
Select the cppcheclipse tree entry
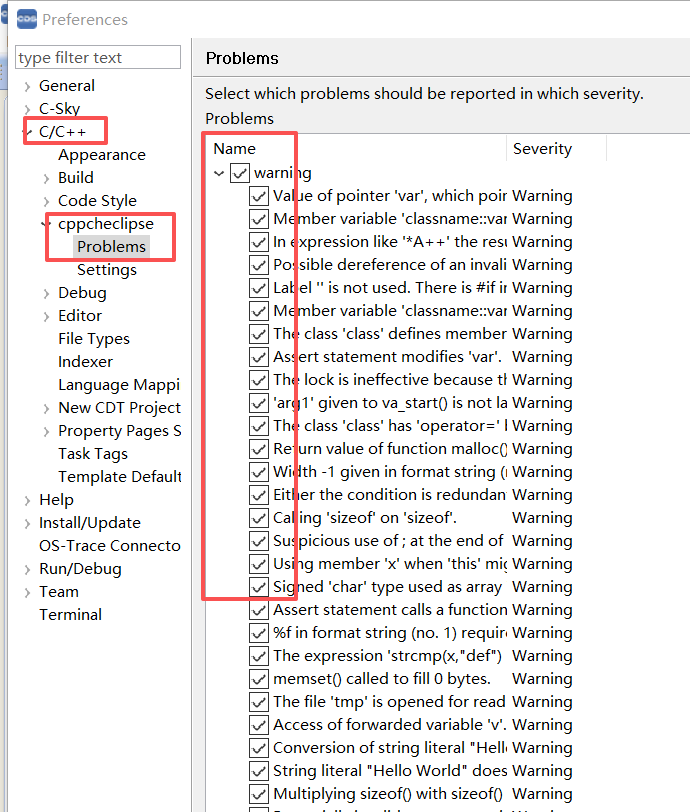pyautogui.click(x=106, y=224)
